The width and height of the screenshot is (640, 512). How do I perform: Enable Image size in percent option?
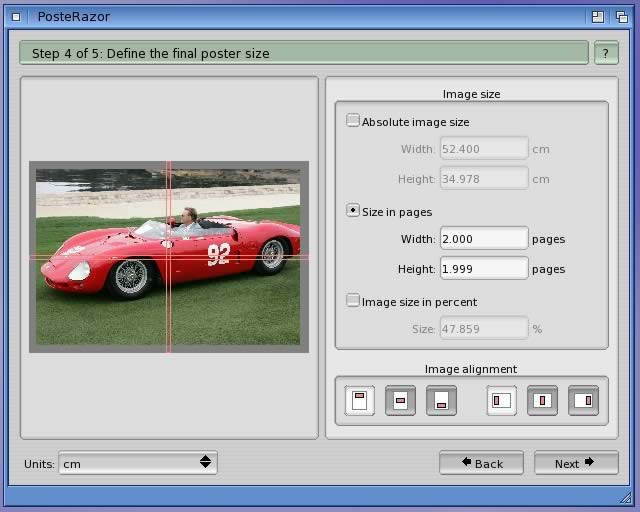click(353, 300)
